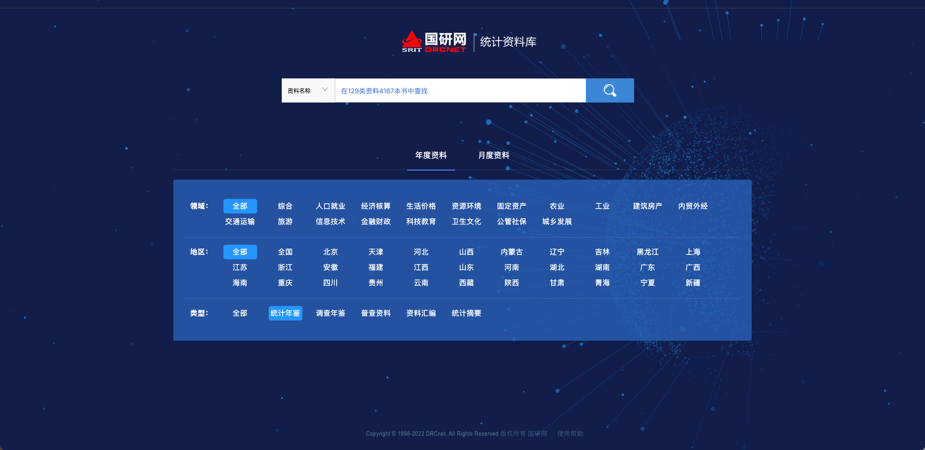
Task: Select 调查年鉴 material type
Action: click(330, 313)
